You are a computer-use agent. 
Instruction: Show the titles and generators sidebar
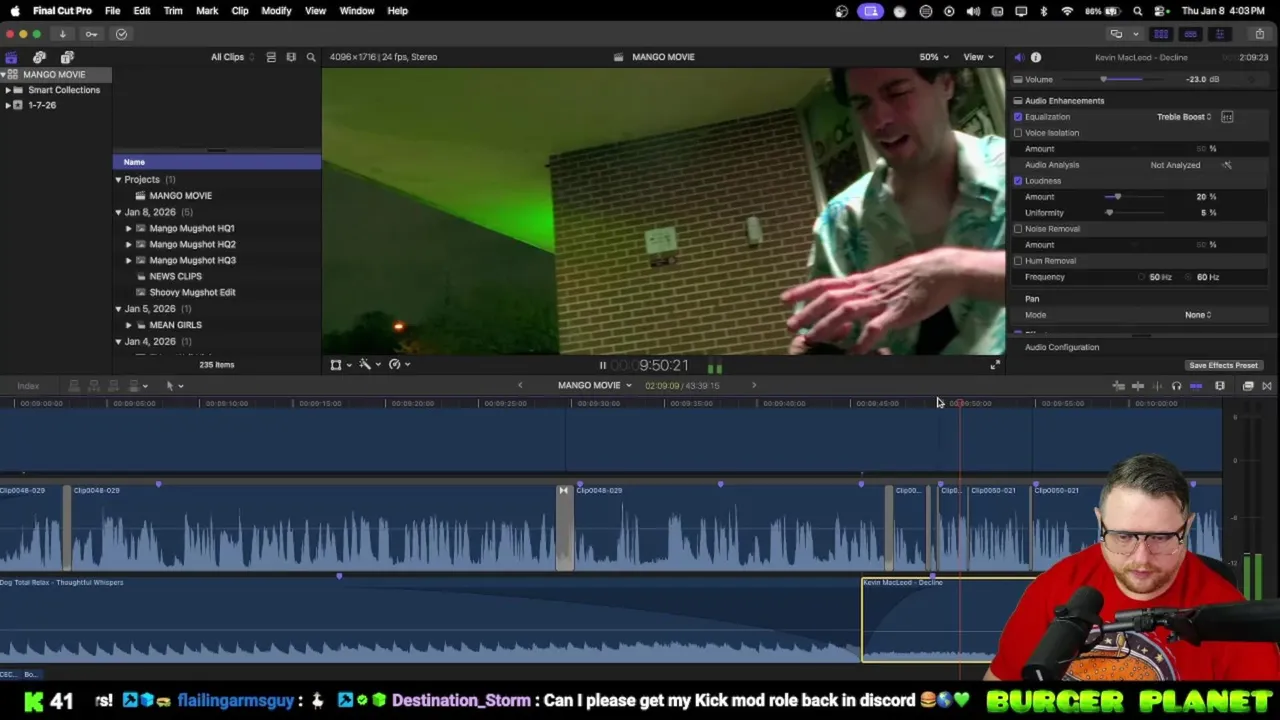click(x=67, y=57)
